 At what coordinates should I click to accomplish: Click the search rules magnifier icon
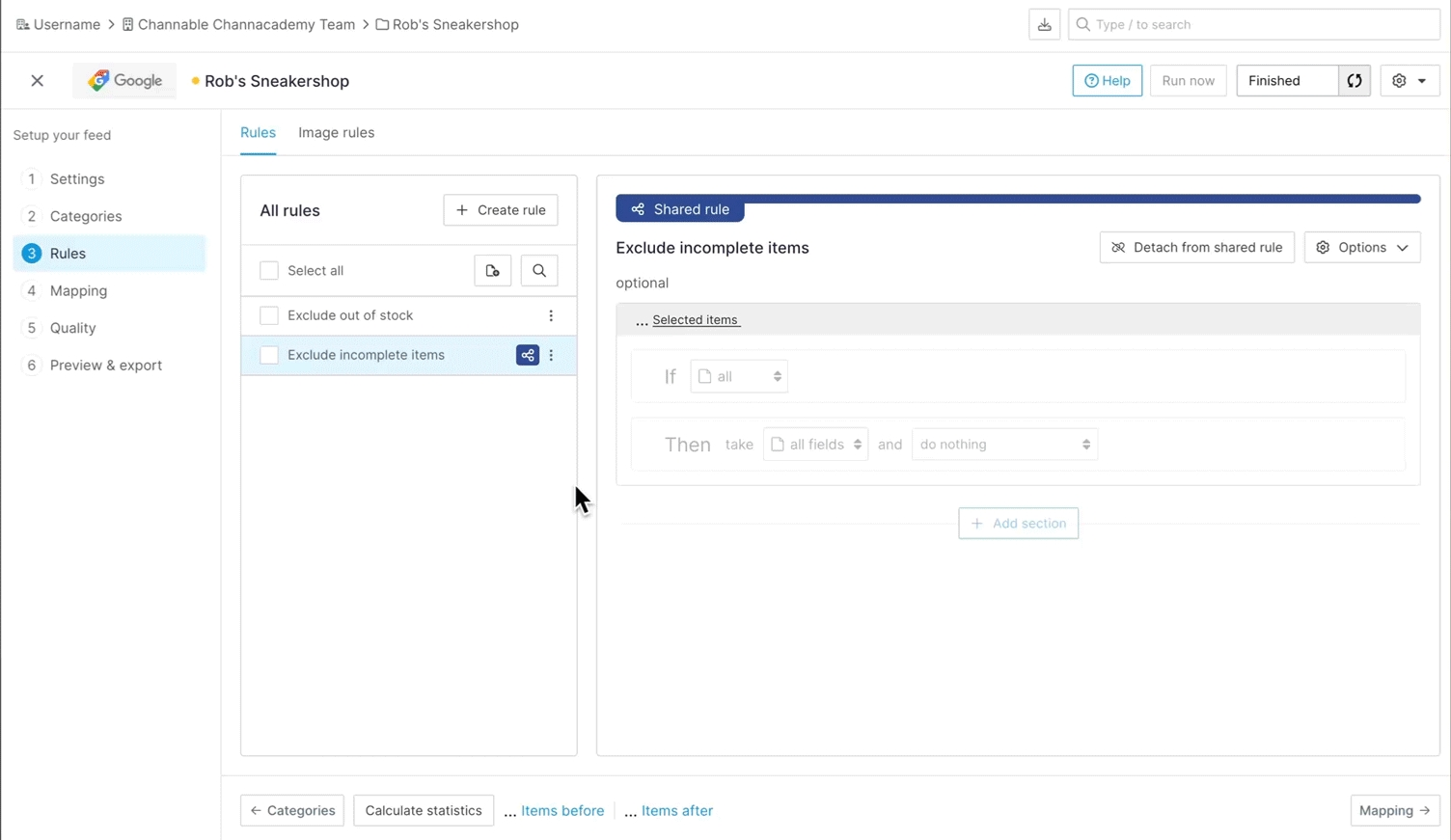click(x=539, y=271)
